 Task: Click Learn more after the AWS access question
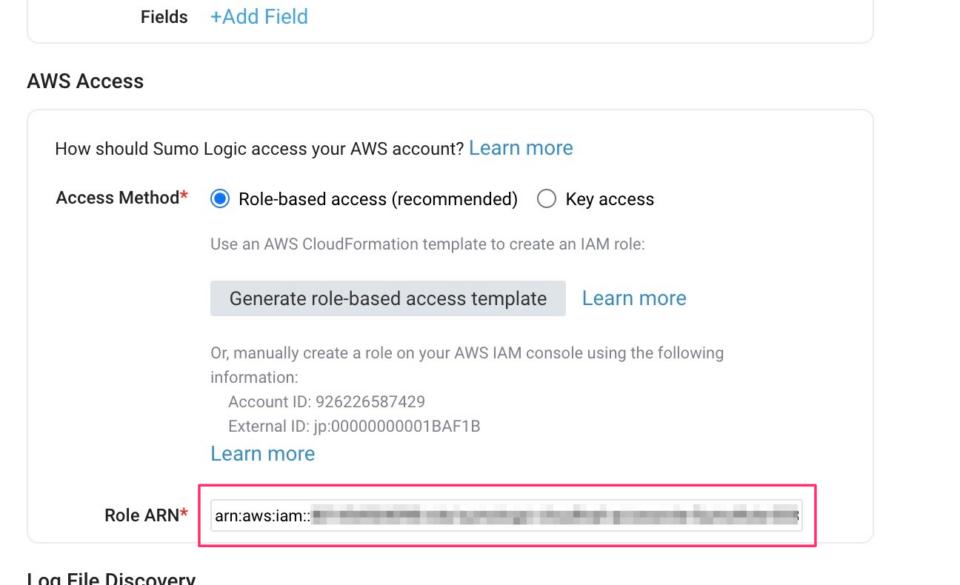(521, 147)
